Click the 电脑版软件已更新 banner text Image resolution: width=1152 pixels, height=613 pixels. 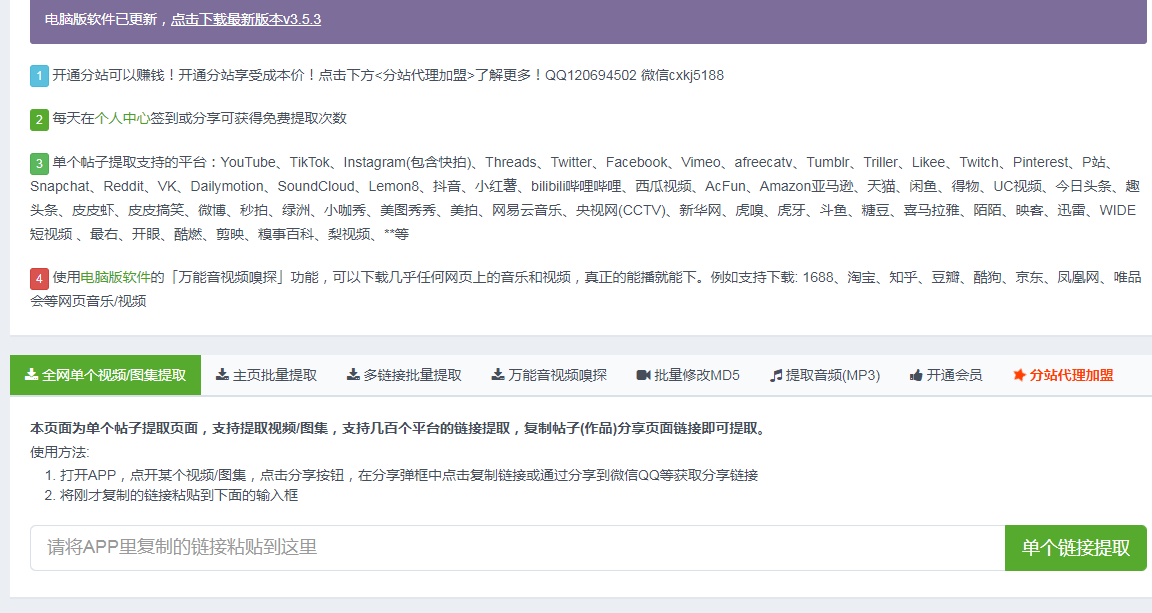click(101, 19)
